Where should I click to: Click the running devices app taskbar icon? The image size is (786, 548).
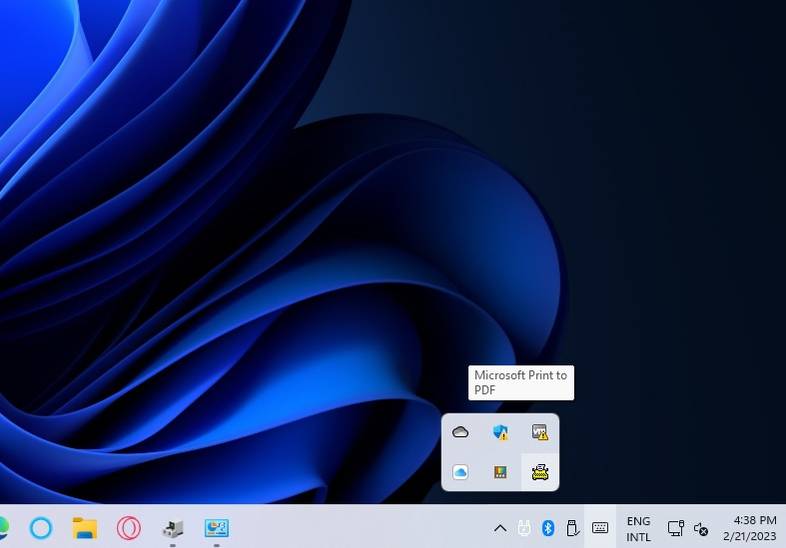point(172,527)
